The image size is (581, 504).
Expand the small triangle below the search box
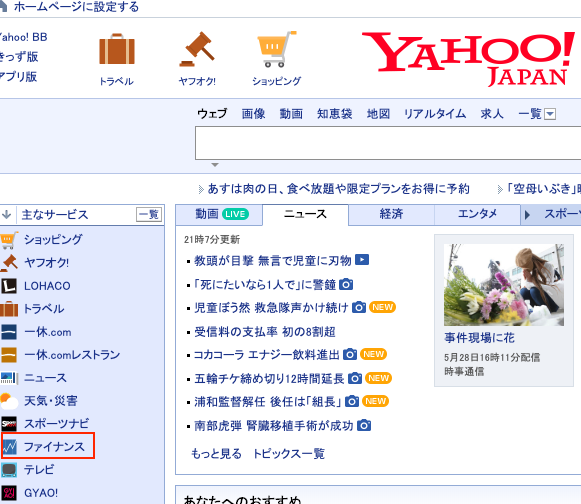(x=215, y=165)
